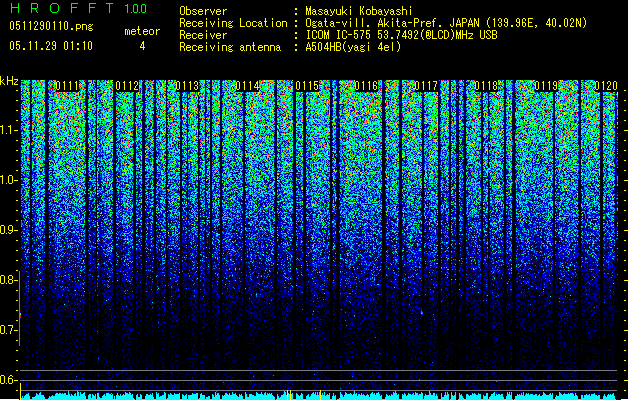Click the 0112 time marker
629x400 pixels.
click(x=127, y=86)
